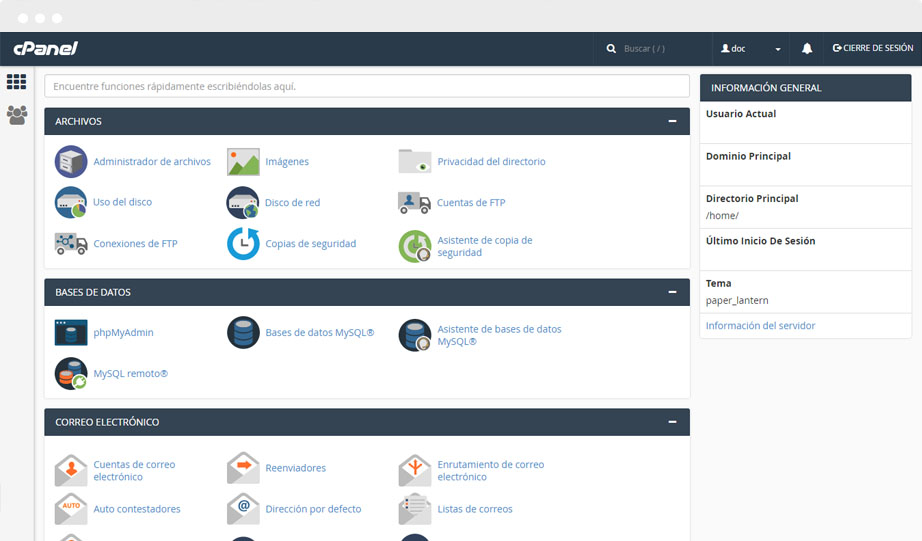The width and height of the screenshot is (922, 541).
Task: Click Cuentas de correo electrónico link
Action: pyautogui.click(x=134, y=470)
